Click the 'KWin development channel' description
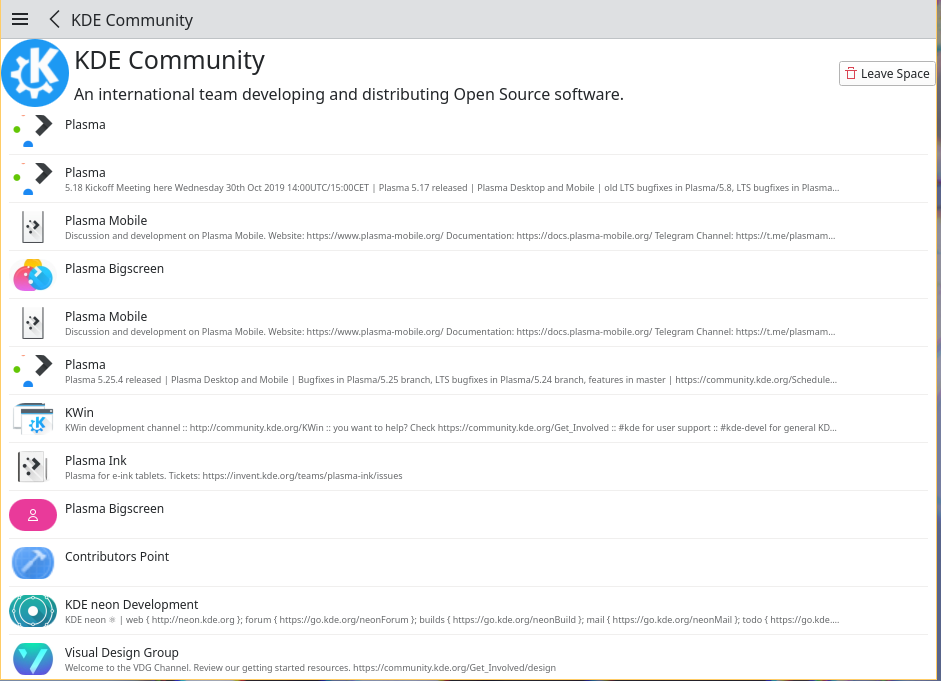Screen dimensions: 941x681 (x=451, y=428)
